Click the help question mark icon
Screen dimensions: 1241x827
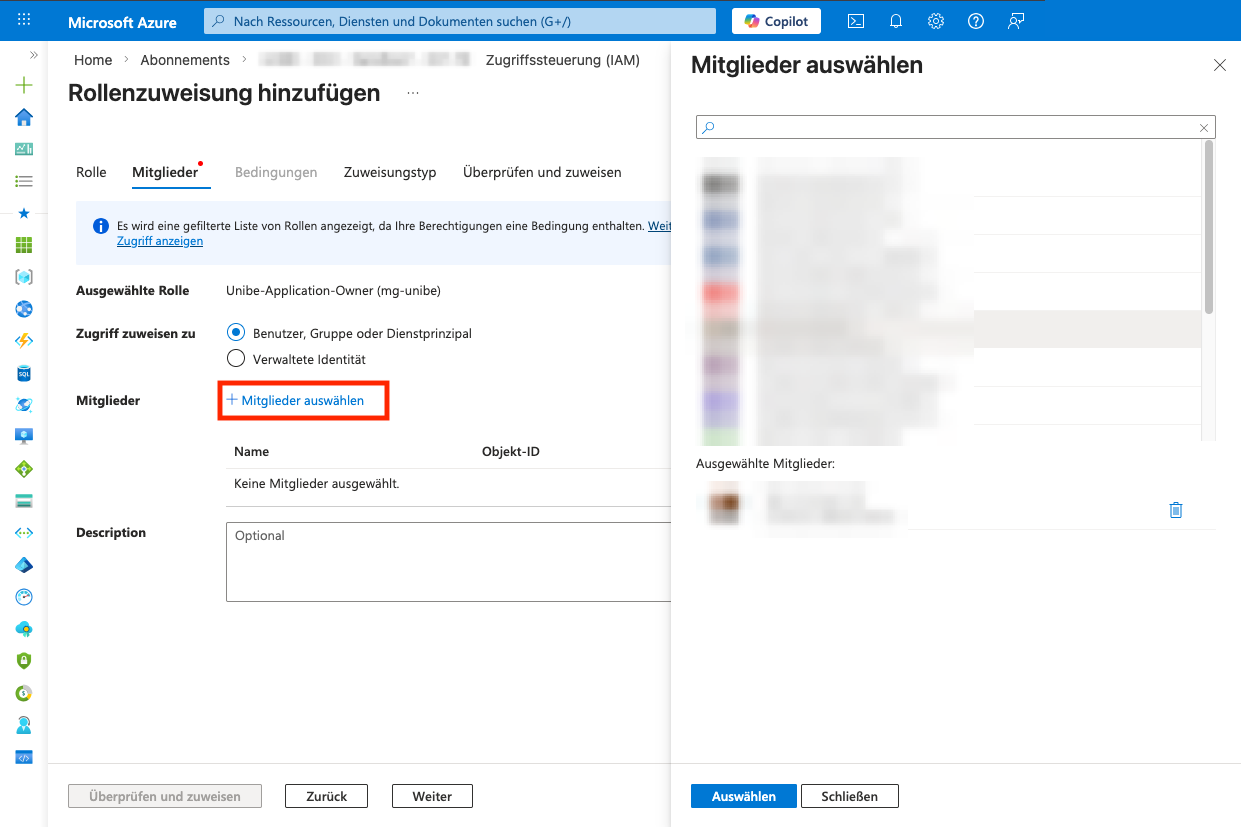click(x=976, y=21)
